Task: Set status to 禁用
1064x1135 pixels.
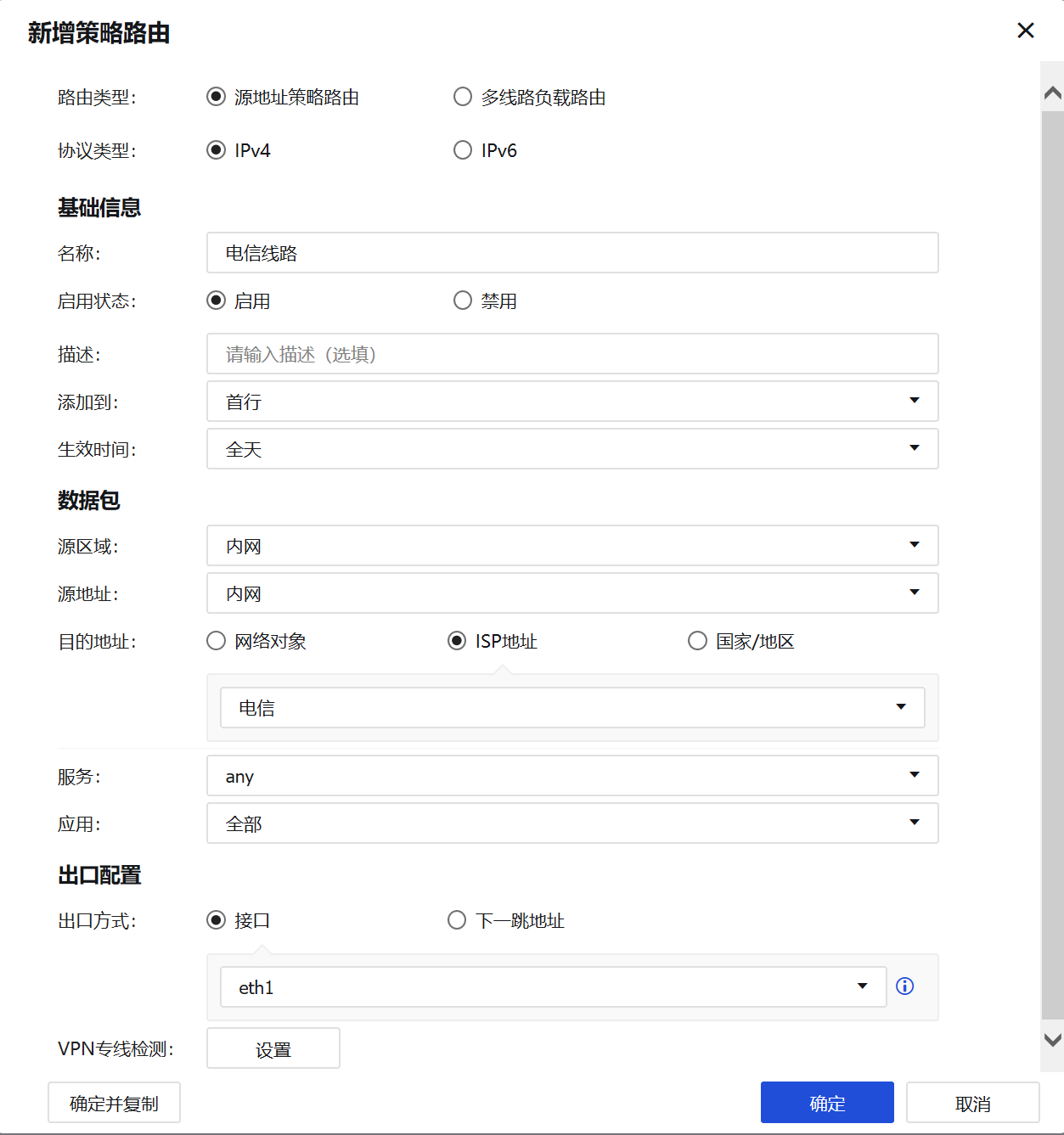Action: click(x=463, y=301)
